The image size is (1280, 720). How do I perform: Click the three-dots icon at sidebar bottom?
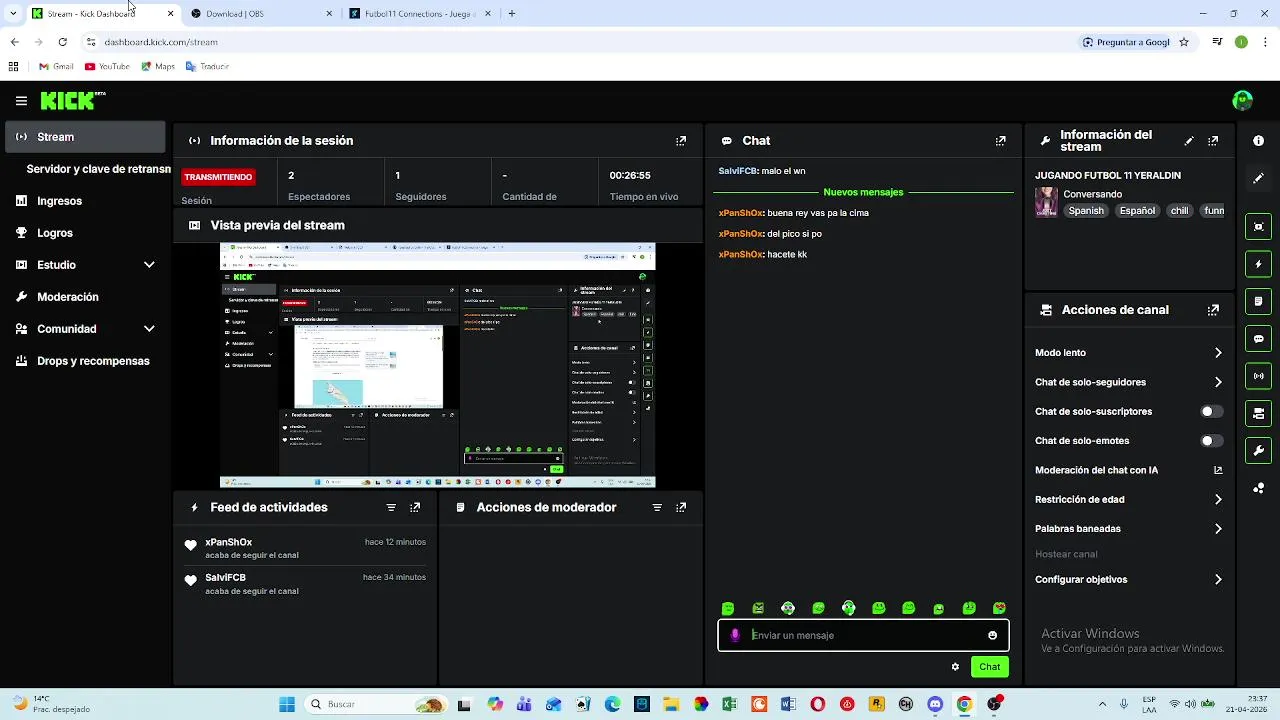click(x=1259, y=488)
